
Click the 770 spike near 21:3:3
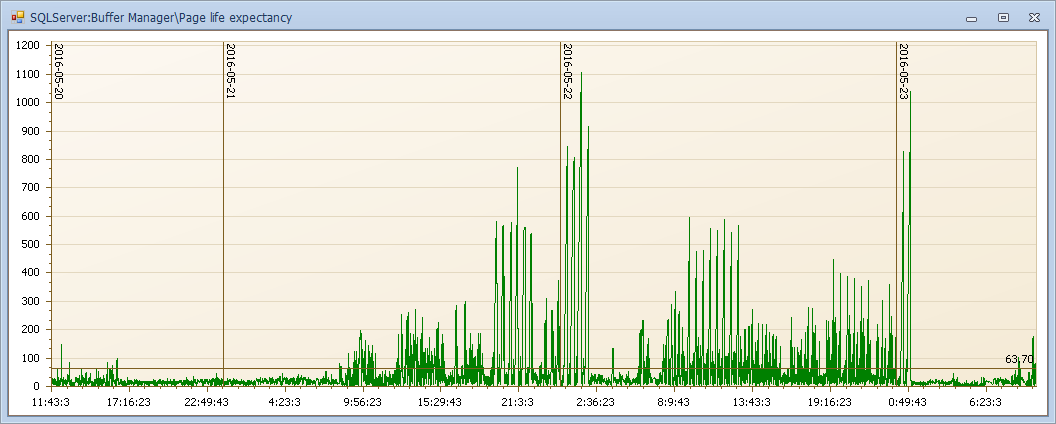(517, 277)
